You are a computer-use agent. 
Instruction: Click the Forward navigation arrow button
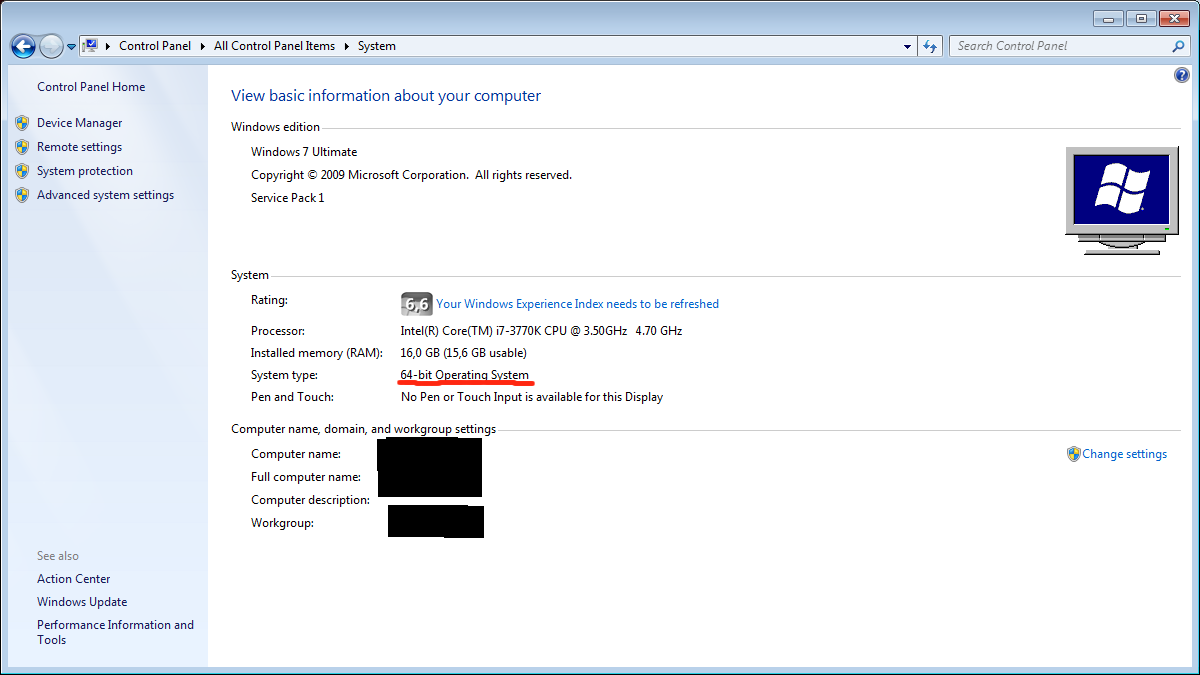51,46
